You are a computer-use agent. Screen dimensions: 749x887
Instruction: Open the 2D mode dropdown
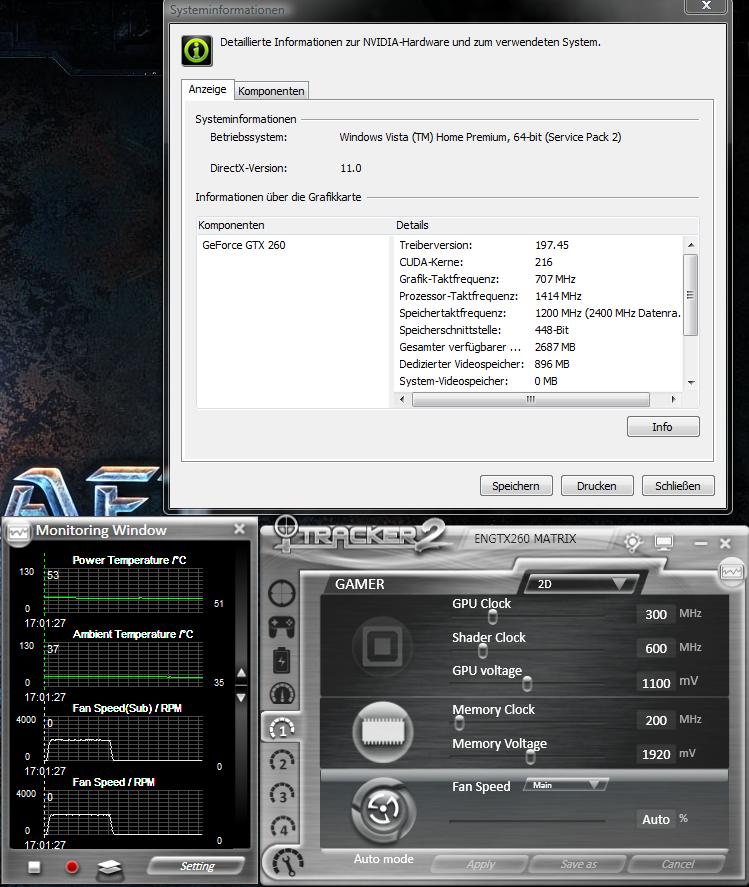(x=582, y=584)
